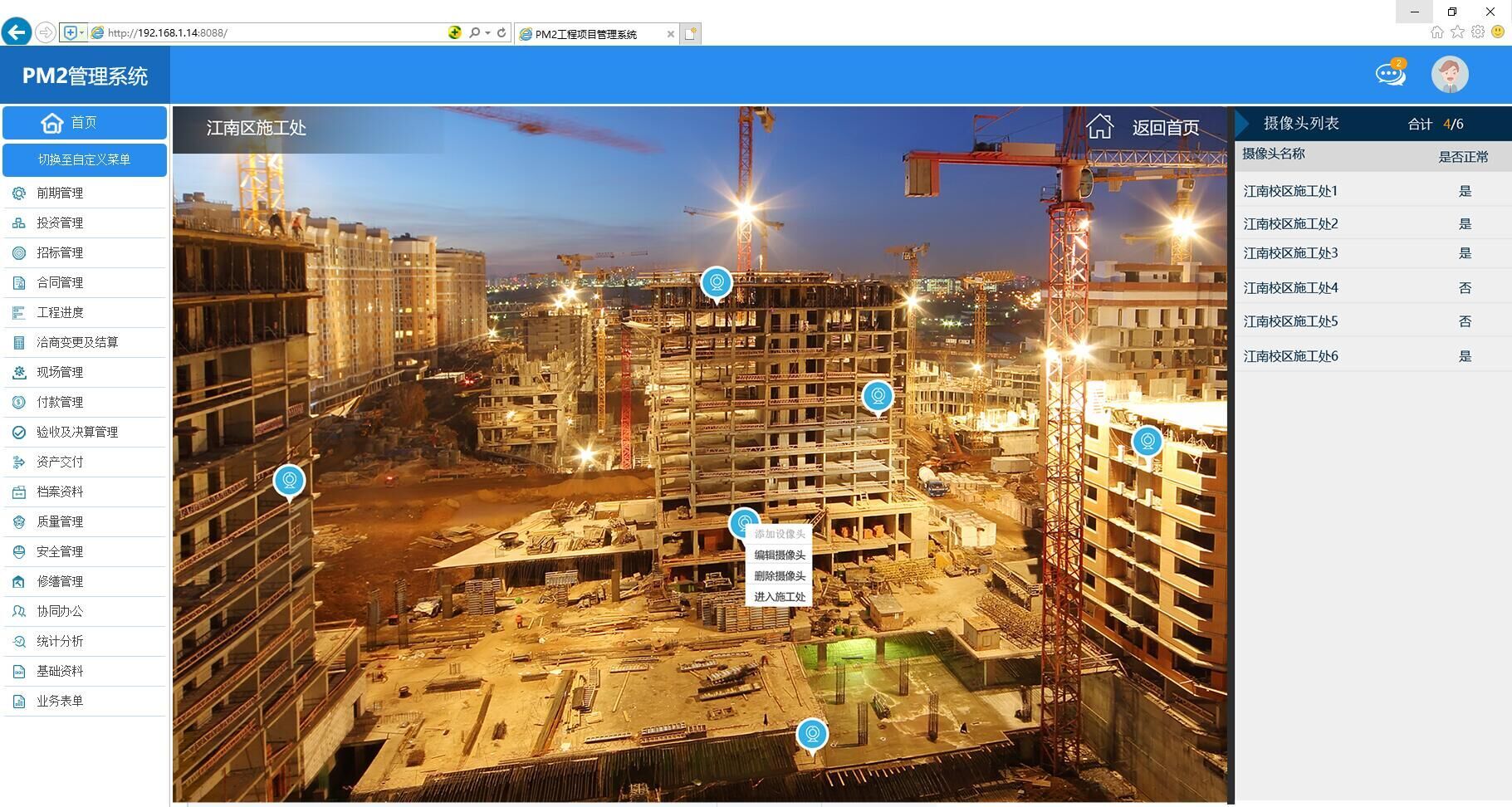Select camera row 江南校区施工处4 in list
The width and height of the screenshot is (1512, 807).
pyautogui.click(x=1290, y=288)
